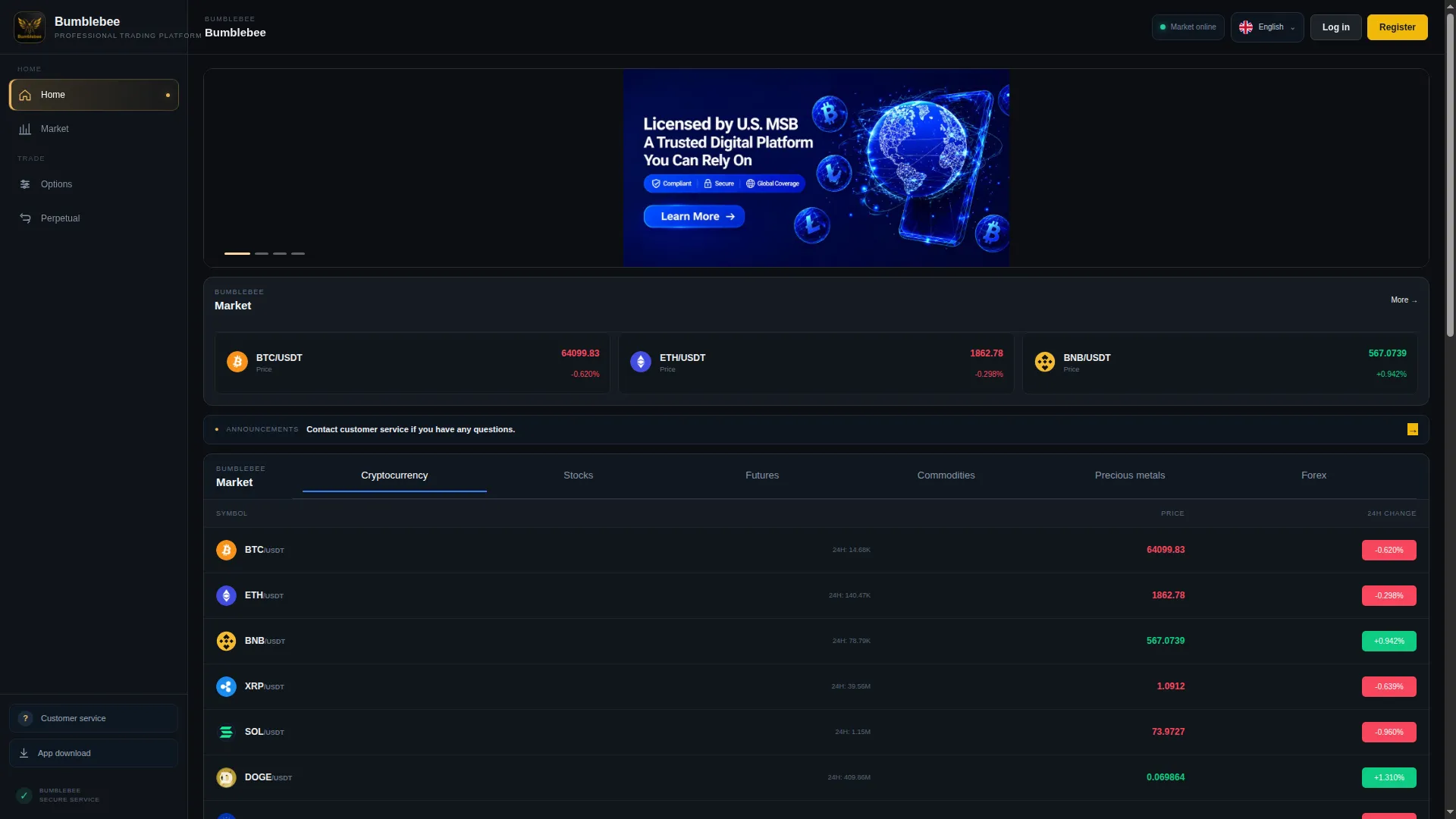This screenshot has height=819, width=1456.
Task: Click the page vertical scrollbar
Action: coord(1450,174)
